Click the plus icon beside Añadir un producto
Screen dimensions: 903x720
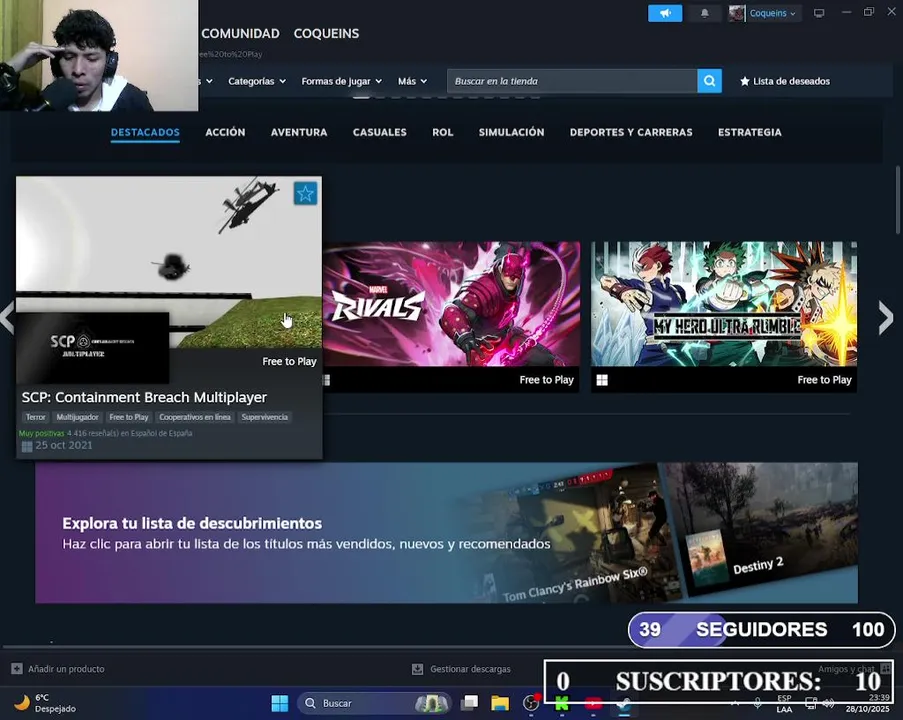17,669
